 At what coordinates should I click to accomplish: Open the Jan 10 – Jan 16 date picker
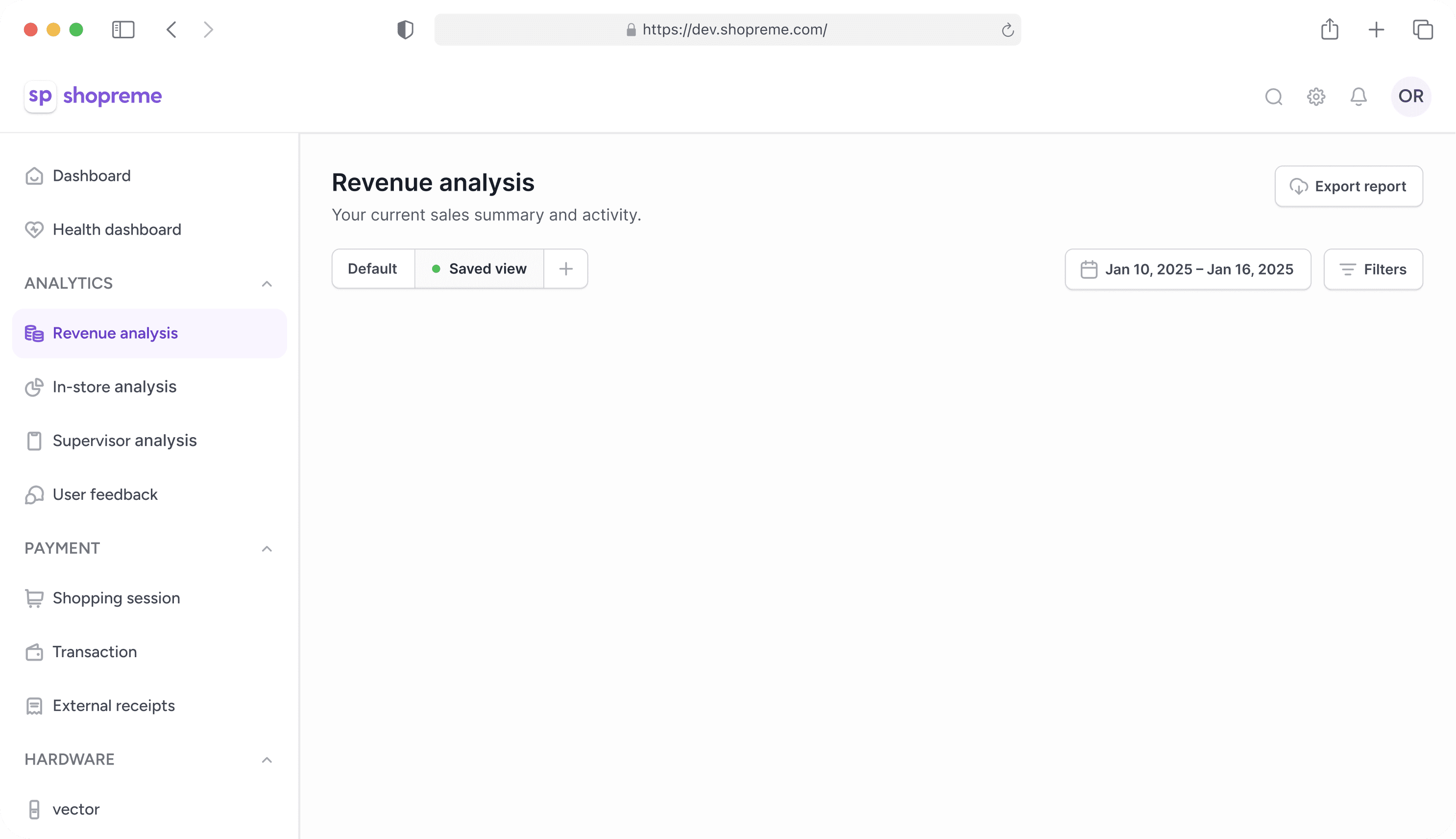tap(1188, 269)
